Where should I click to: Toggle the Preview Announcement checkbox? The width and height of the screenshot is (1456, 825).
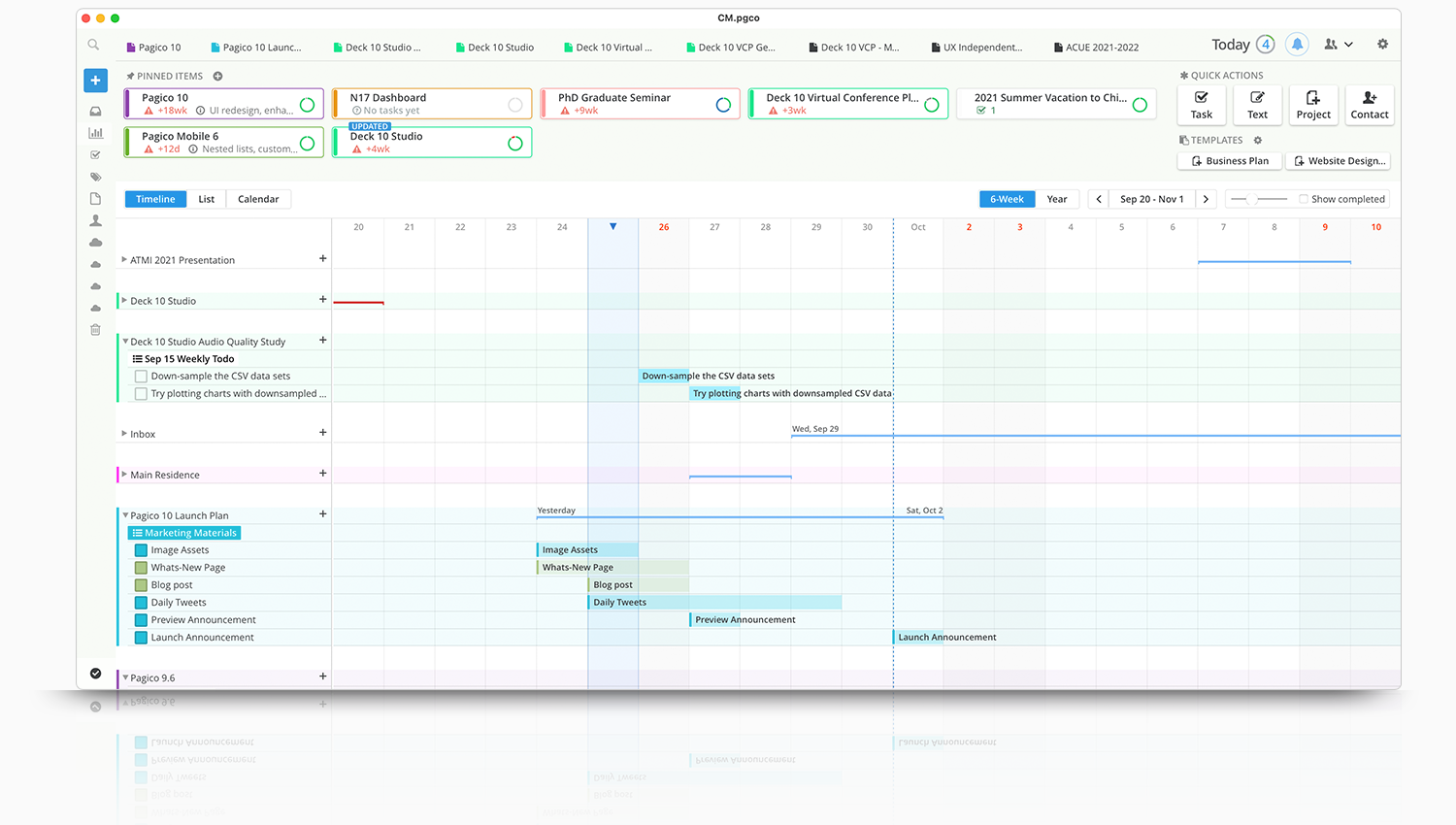pyautogui.click(x=141, y=620)
